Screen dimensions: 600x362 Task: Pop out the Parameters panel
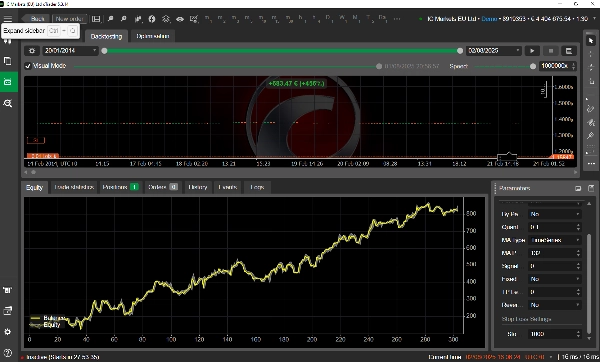(591, 188)
